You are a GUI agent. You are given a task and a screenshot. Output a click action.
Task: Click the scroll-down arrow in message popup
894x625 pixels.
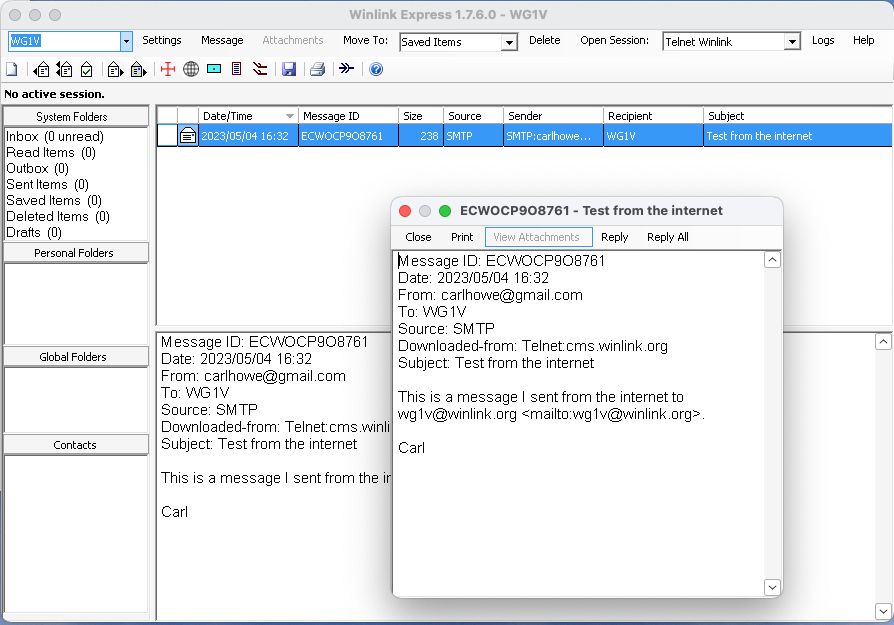tap(772, 587)
